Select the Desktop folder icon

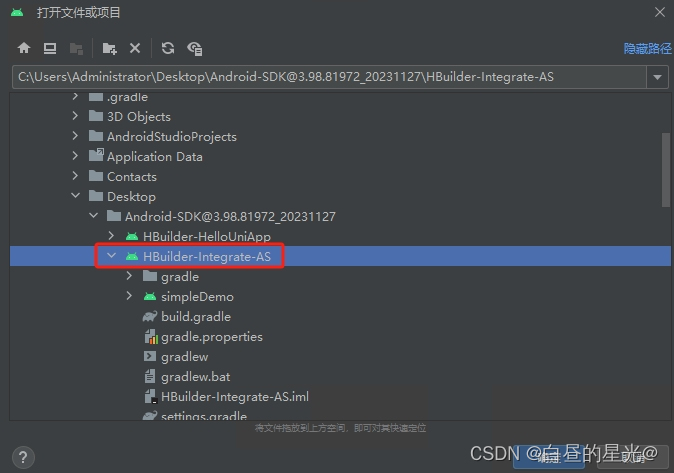95,197
